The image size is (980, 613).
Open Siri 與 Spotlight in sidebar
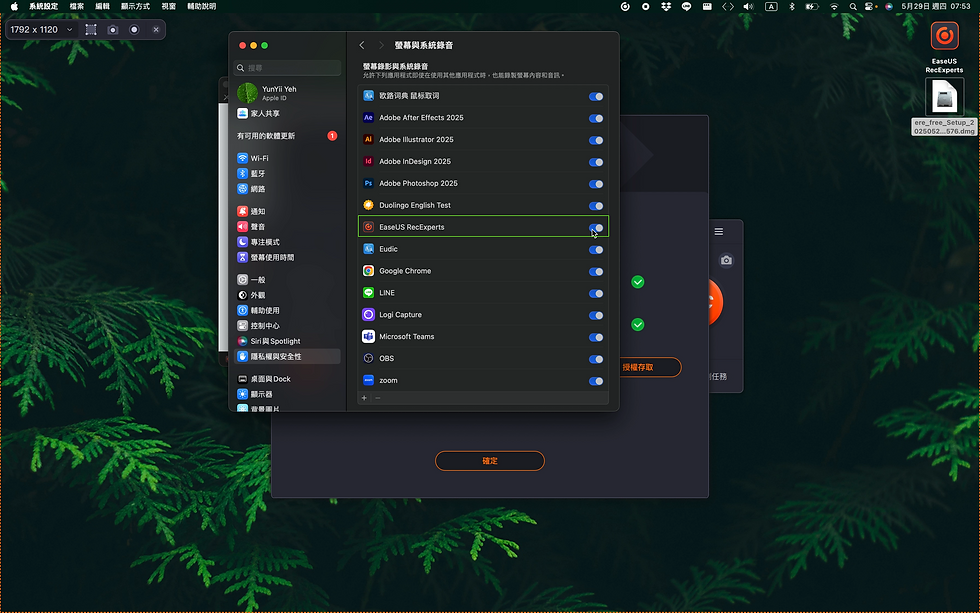(x=288, y=341)
